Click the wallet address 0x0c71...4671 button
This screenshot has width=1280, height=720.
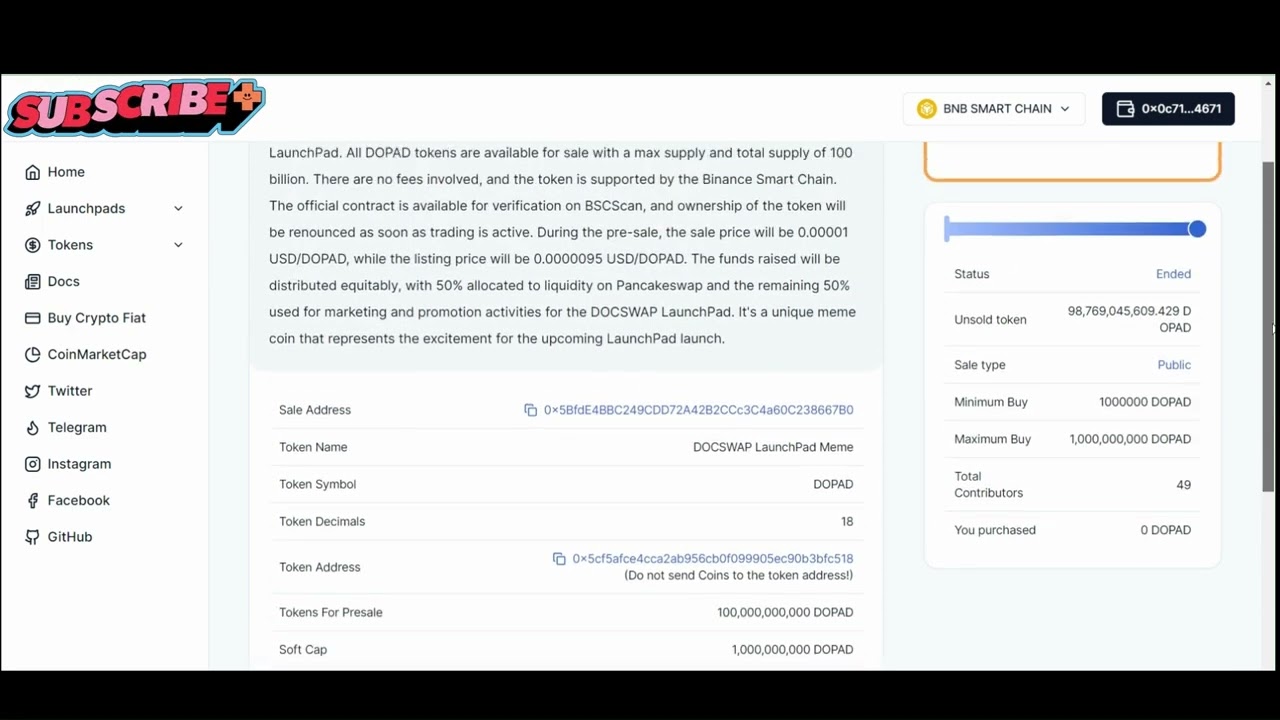[x=1168, y=109]
